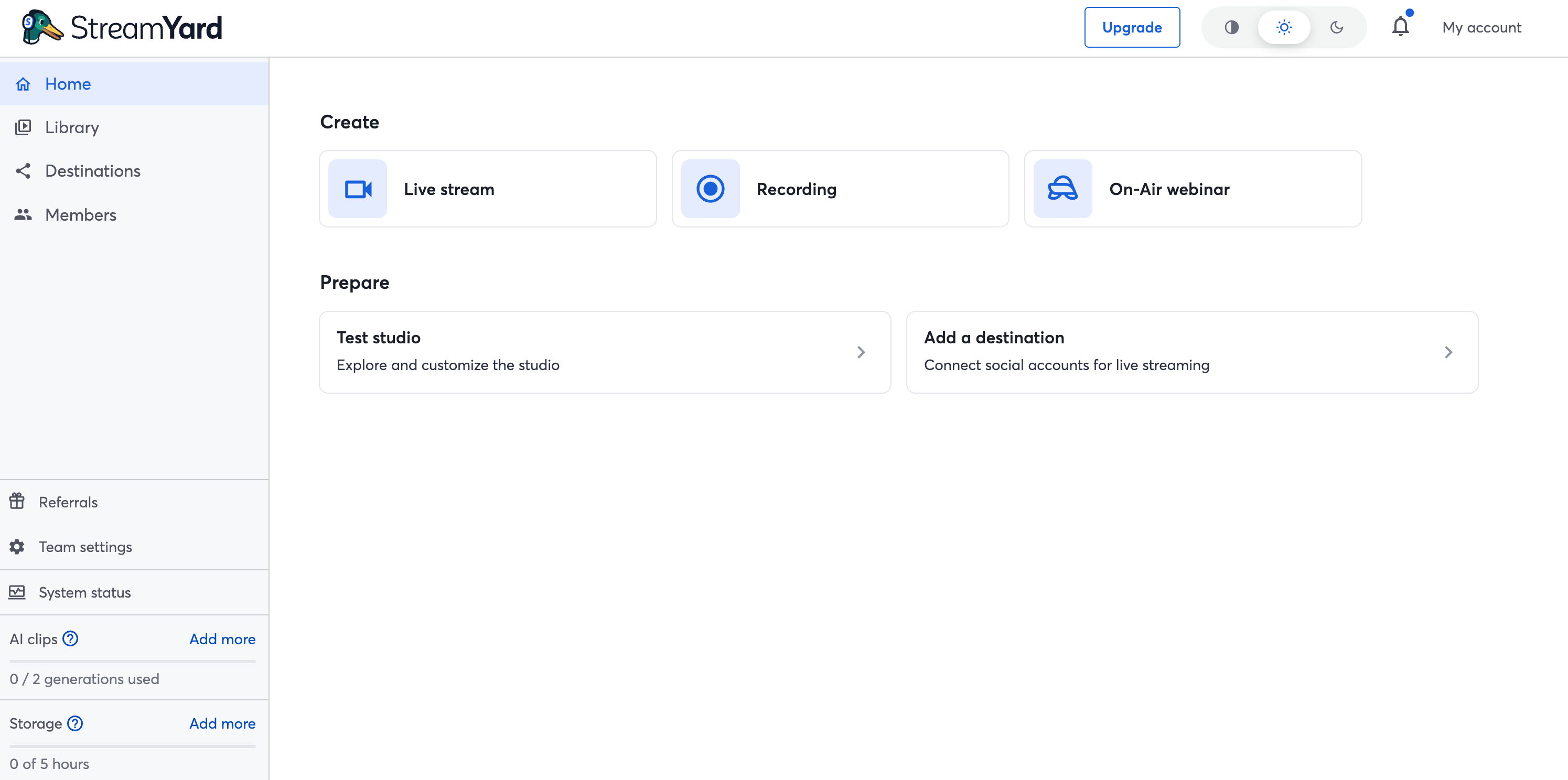Enable light theme with sun icon
Image resolution: width=1568 pixels, height=780 pixels.
[x=1284, y=27]
